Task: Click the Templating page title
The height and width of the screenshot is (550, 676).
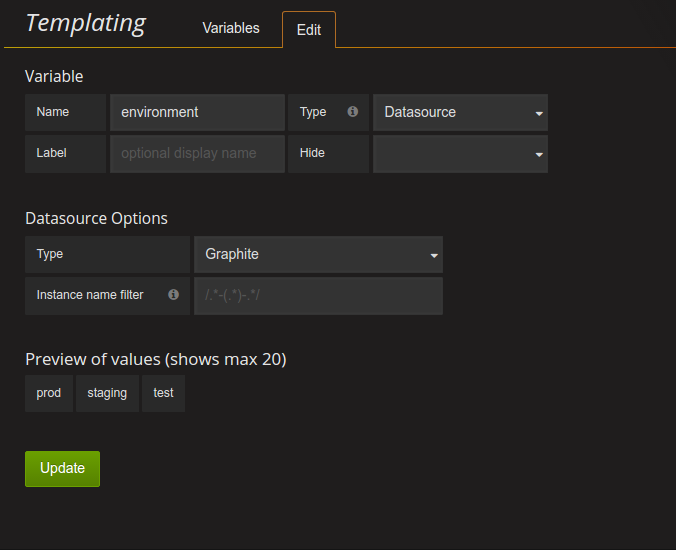Action: point(86,23)
